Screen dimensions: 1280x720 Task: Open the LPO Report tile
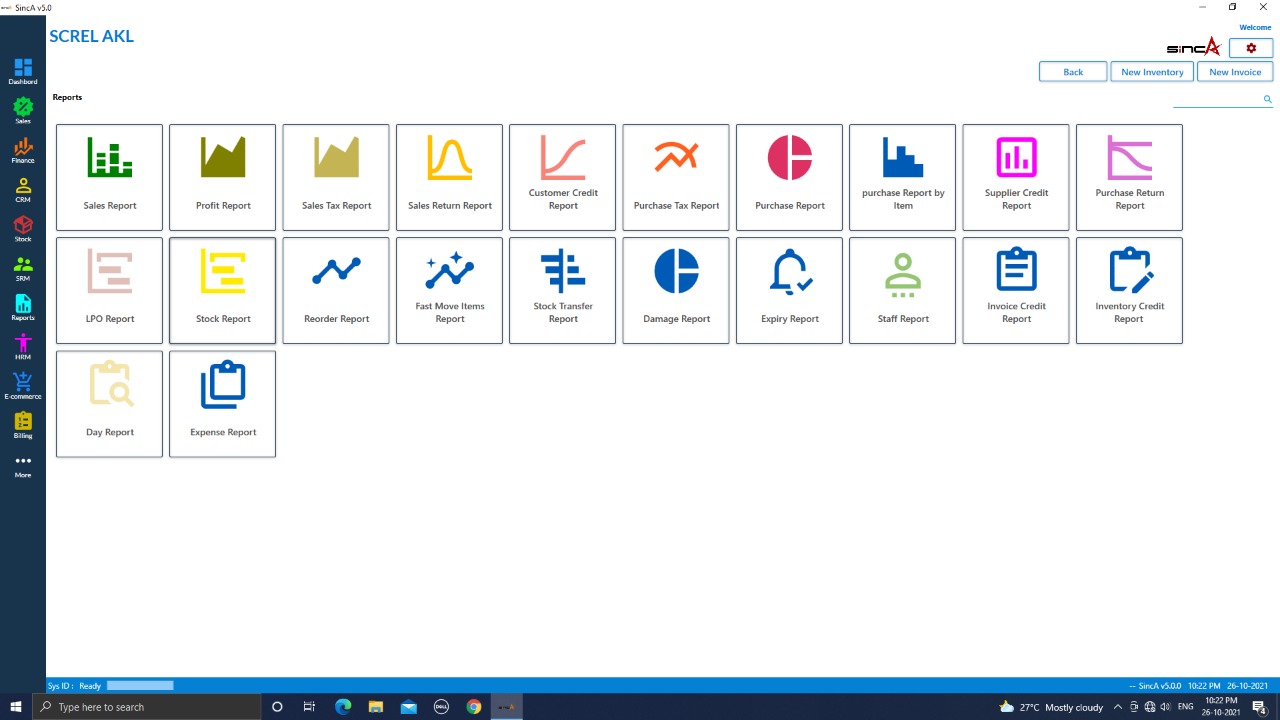point(109,290)
